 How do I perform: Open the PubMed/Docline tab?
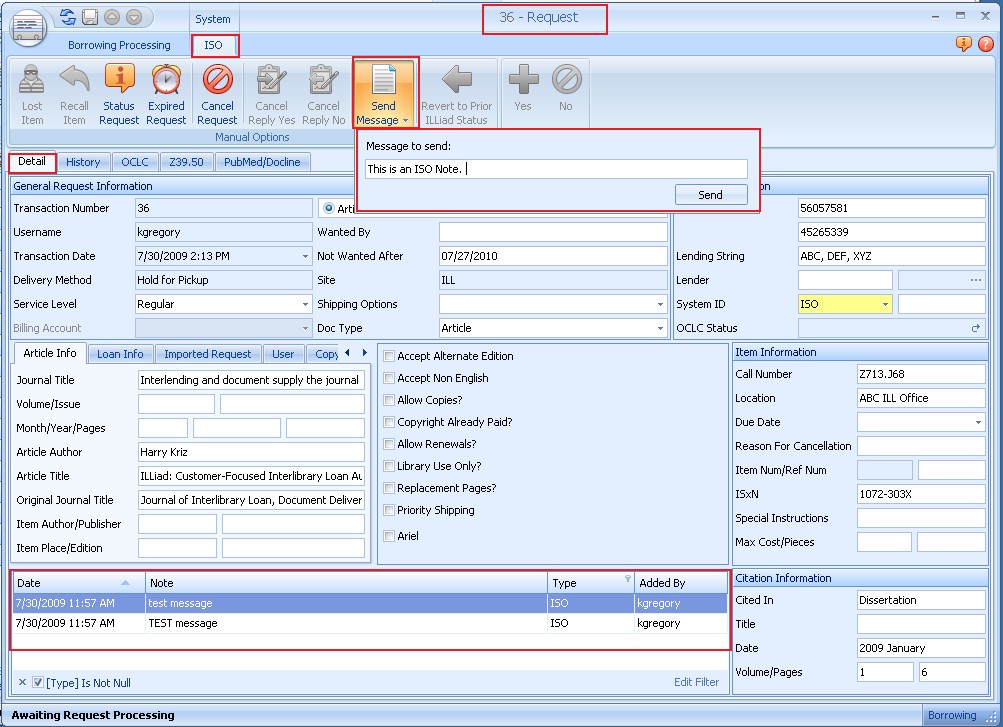(x=262, y=162)
